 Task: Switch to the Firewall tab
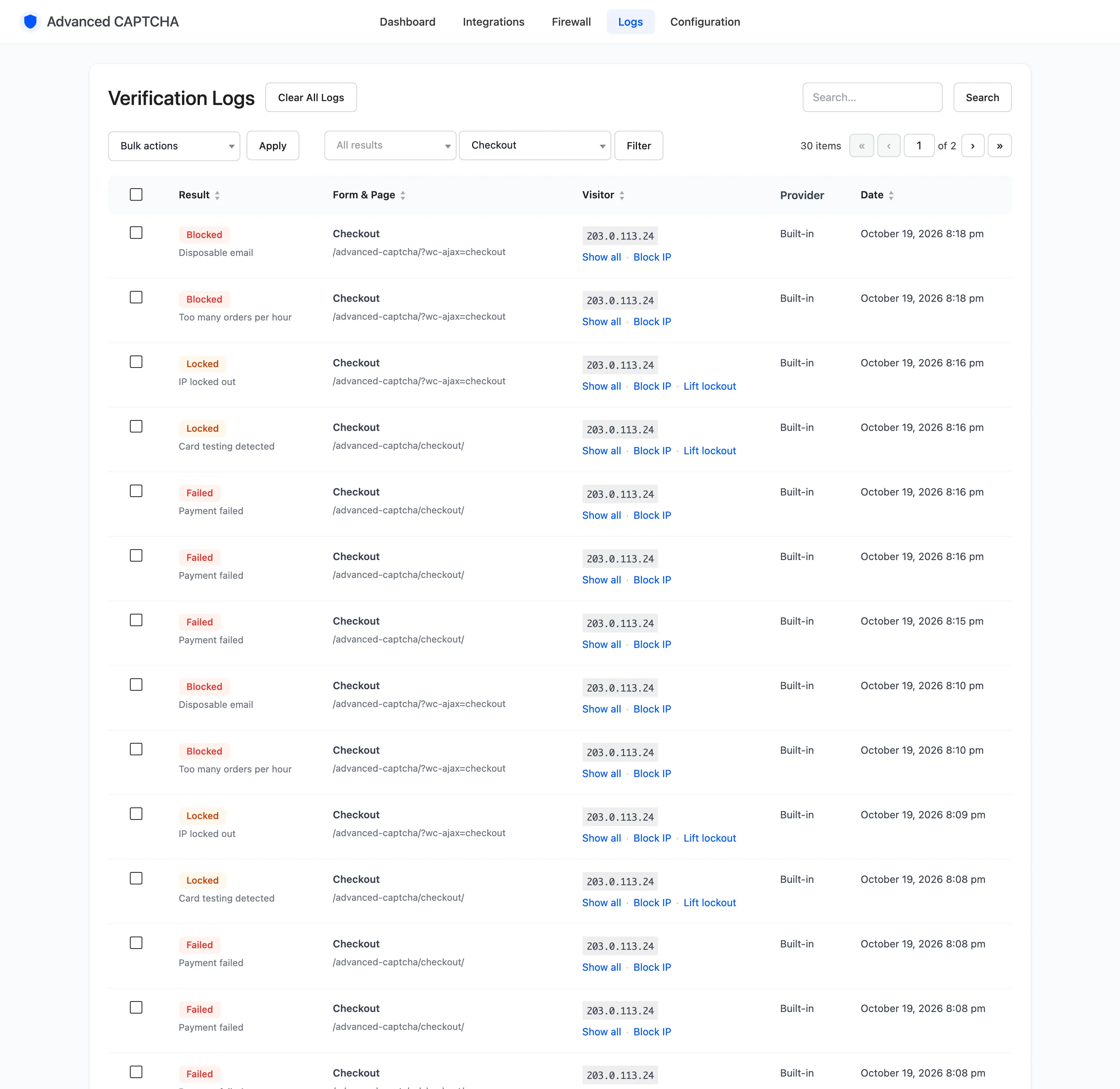[x=571, y=22]
